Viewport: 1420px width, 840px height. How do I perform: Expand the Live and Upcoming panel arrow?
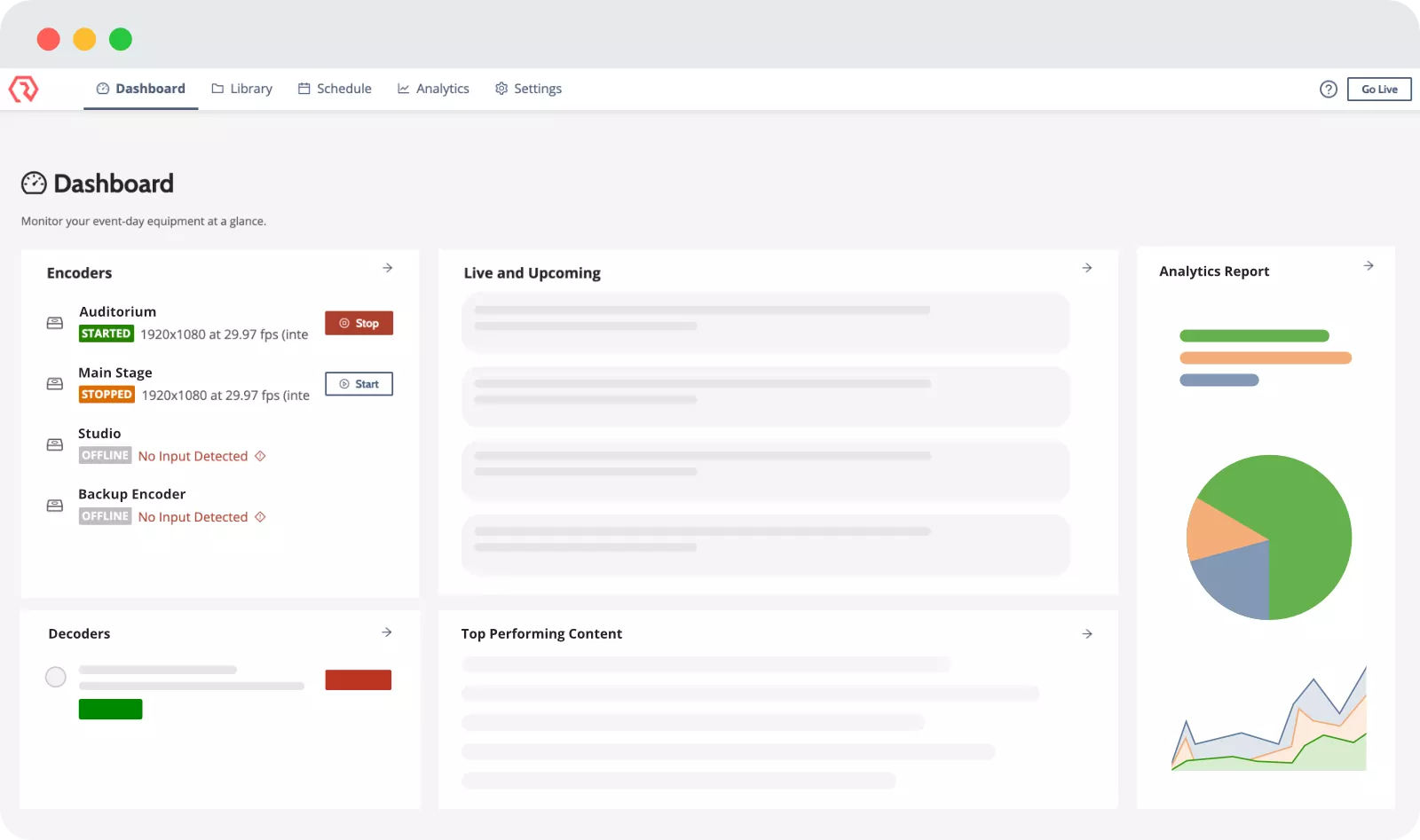click(1087, 268)
